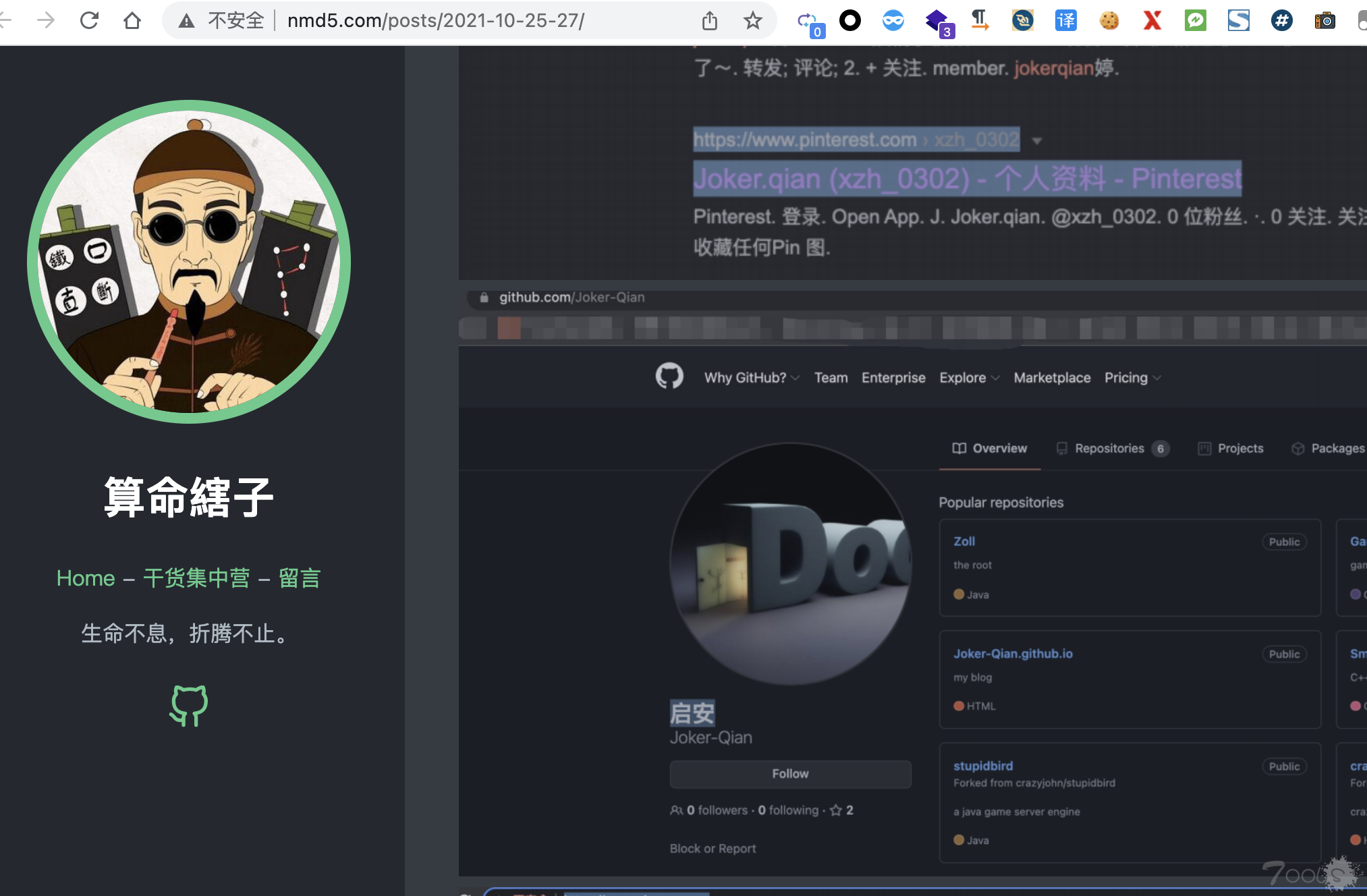
Task: Switch to the Repositories tab
Action: (1112, 449)
